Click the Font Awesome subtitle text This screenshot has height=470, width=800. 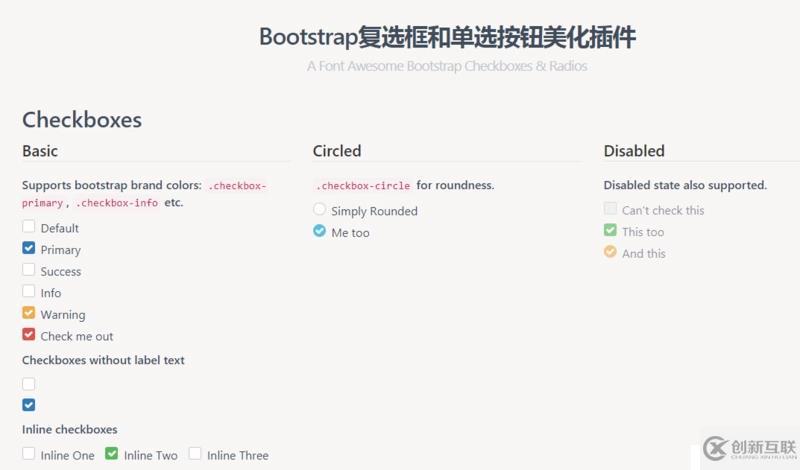(x=447, y=66)
